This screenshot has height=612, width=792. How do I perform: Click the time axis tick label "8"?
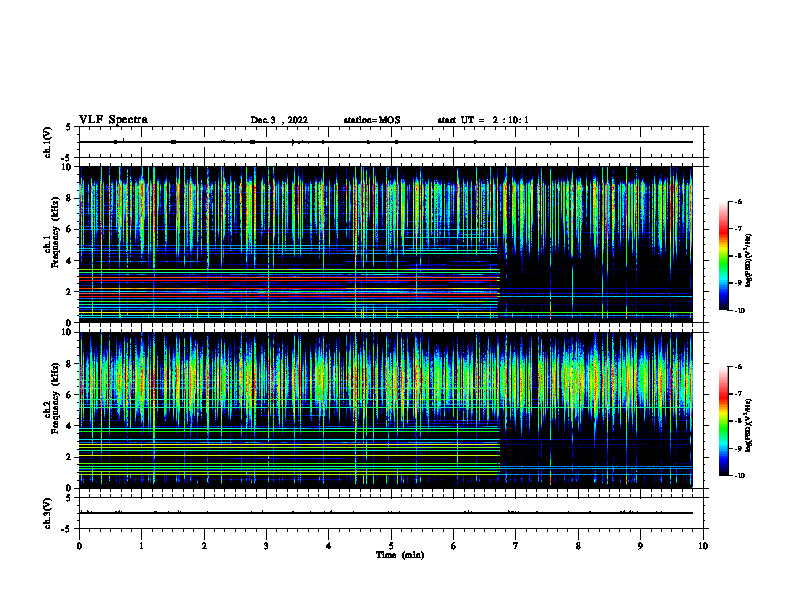coord(578,546)
